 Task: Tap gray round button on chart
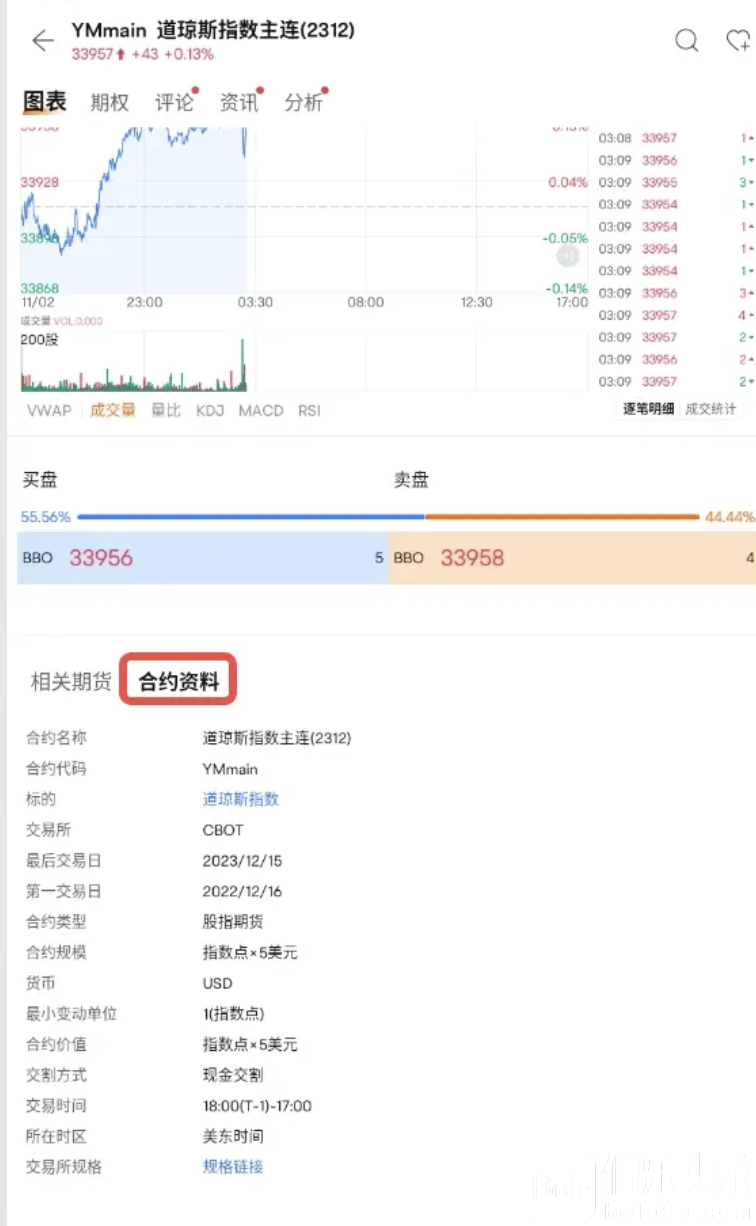click(x=567, y=257)
